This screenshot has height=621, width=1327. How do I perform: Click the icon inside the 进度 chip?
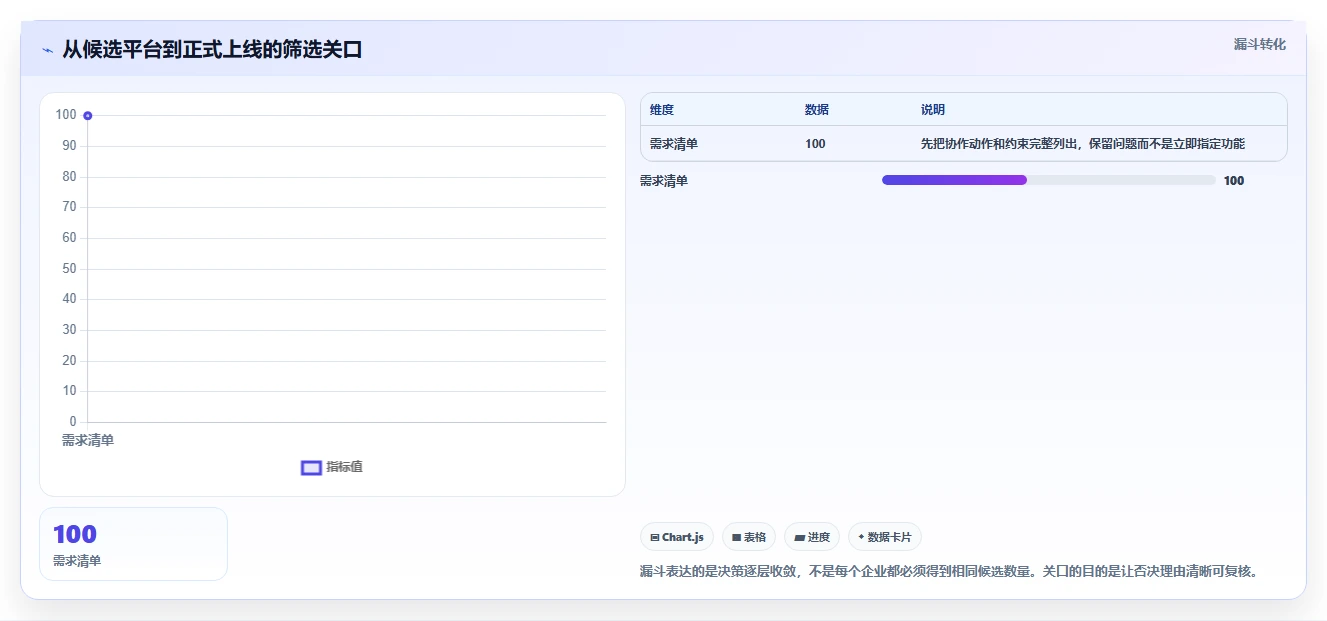coord(799,537)
